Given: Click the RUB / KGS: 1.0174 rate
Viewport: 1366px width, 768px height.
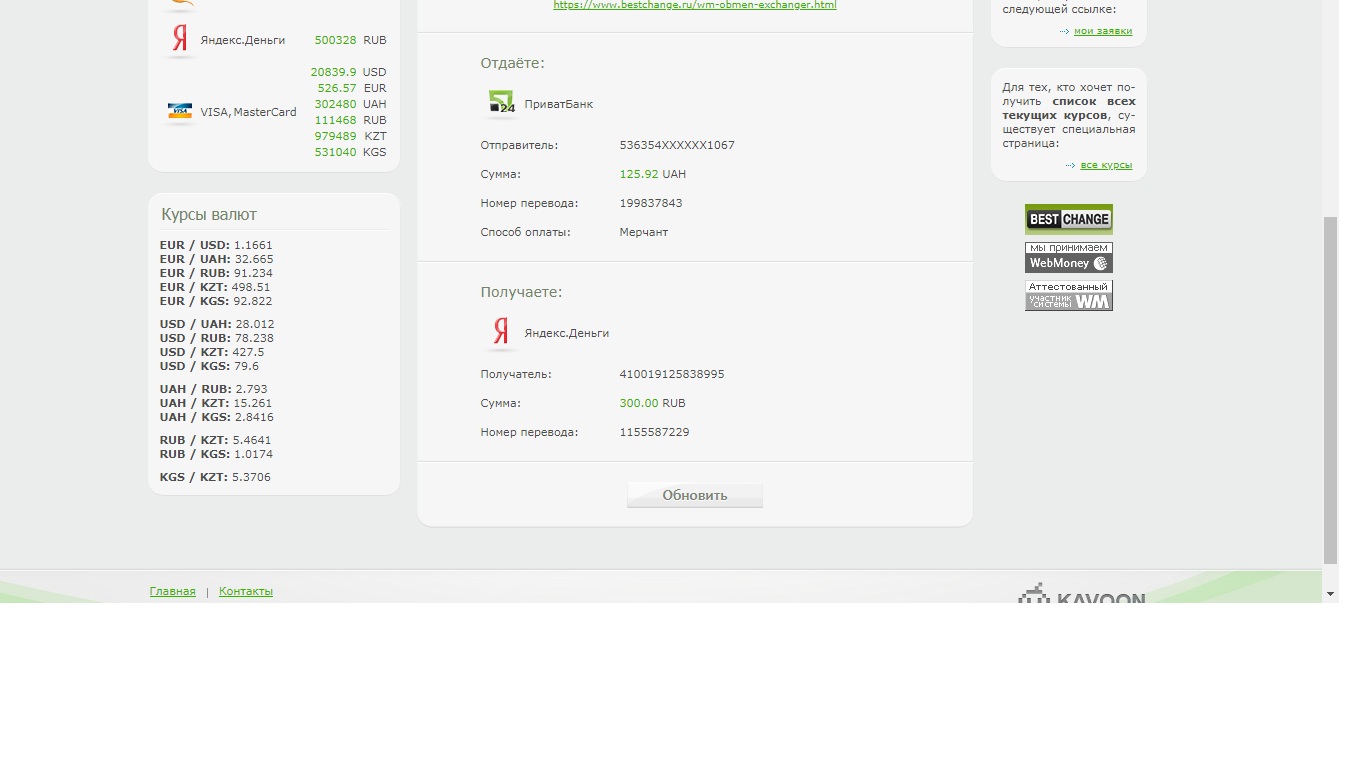Looking at the screenshot, I should [216, 454].
